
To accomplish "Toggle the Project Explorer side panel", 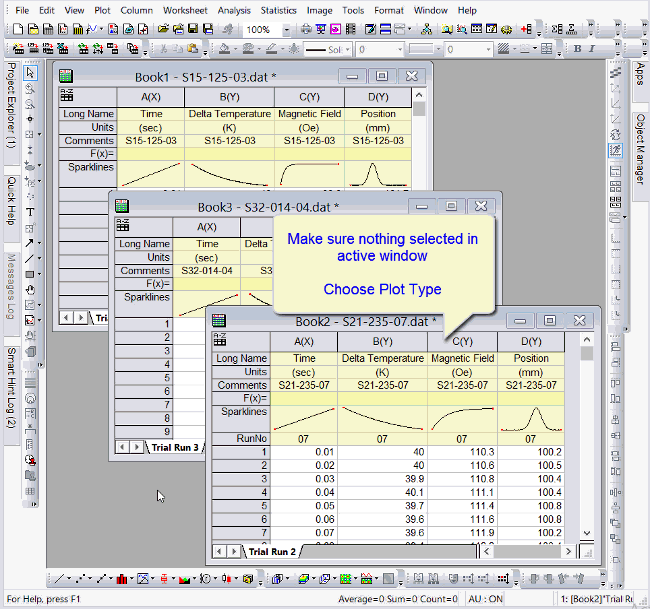I will pos(10,106).
